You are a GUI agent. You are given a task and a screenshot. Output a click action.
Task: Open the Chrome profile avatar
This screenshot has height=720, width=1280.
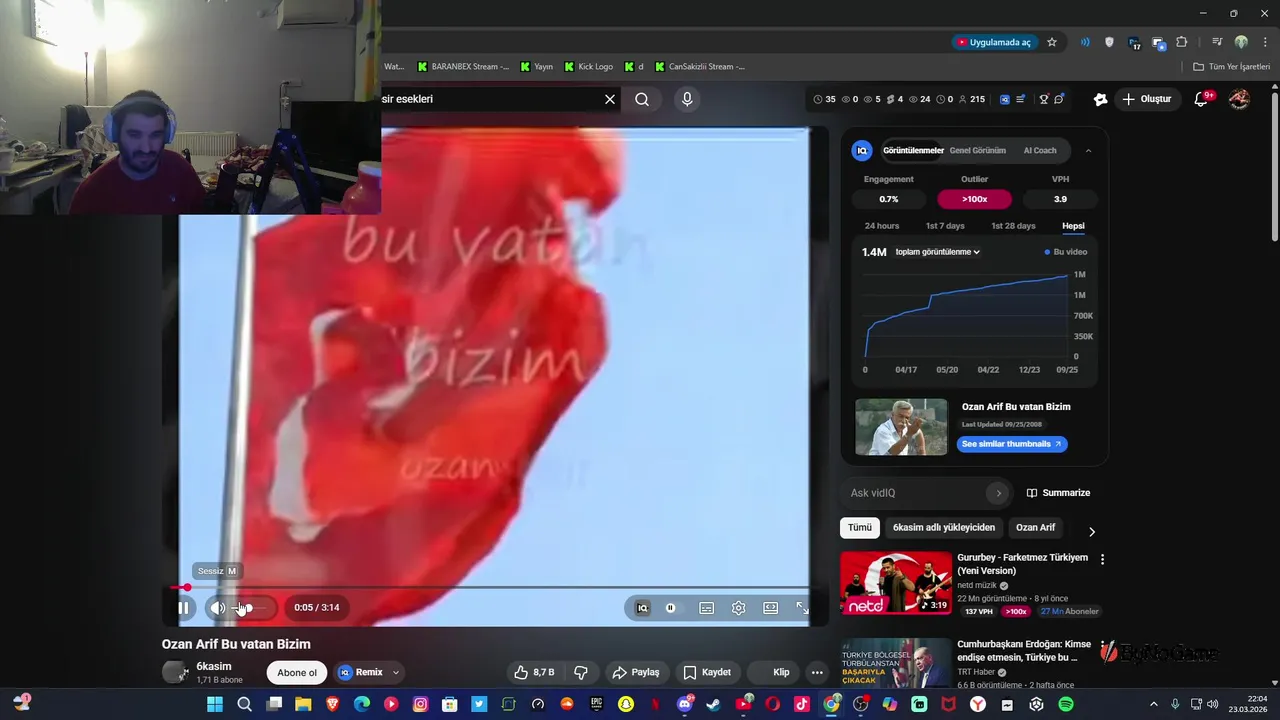point(1241,42)
